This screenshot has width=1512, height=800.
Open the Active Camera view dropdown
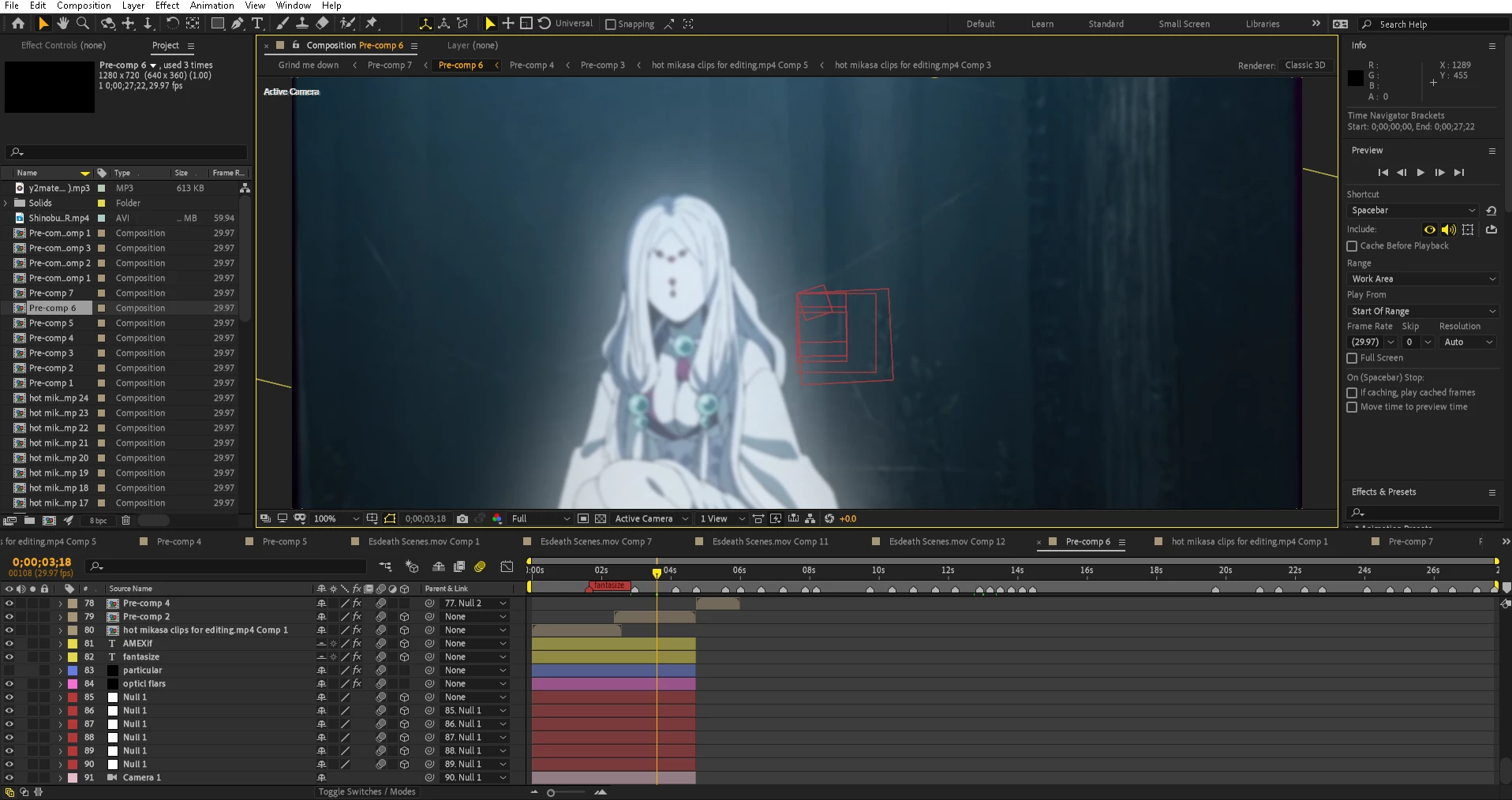click(x=652, y=518)
